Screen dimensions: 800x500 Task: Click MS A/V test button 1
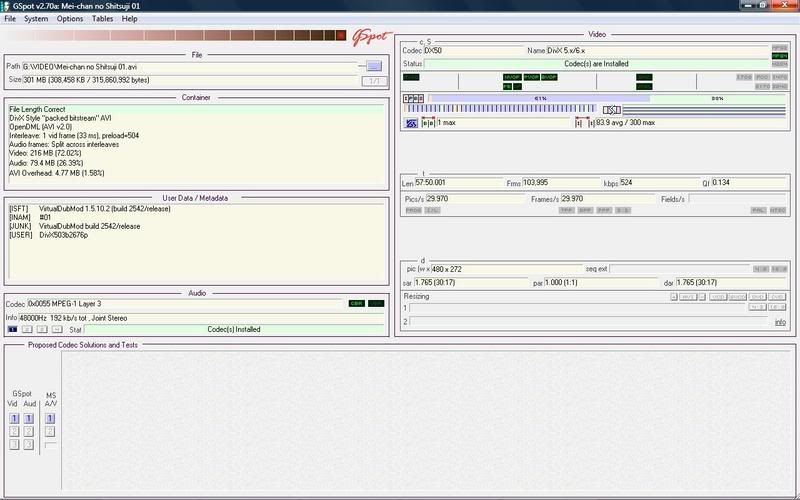(x=49, y=418)
